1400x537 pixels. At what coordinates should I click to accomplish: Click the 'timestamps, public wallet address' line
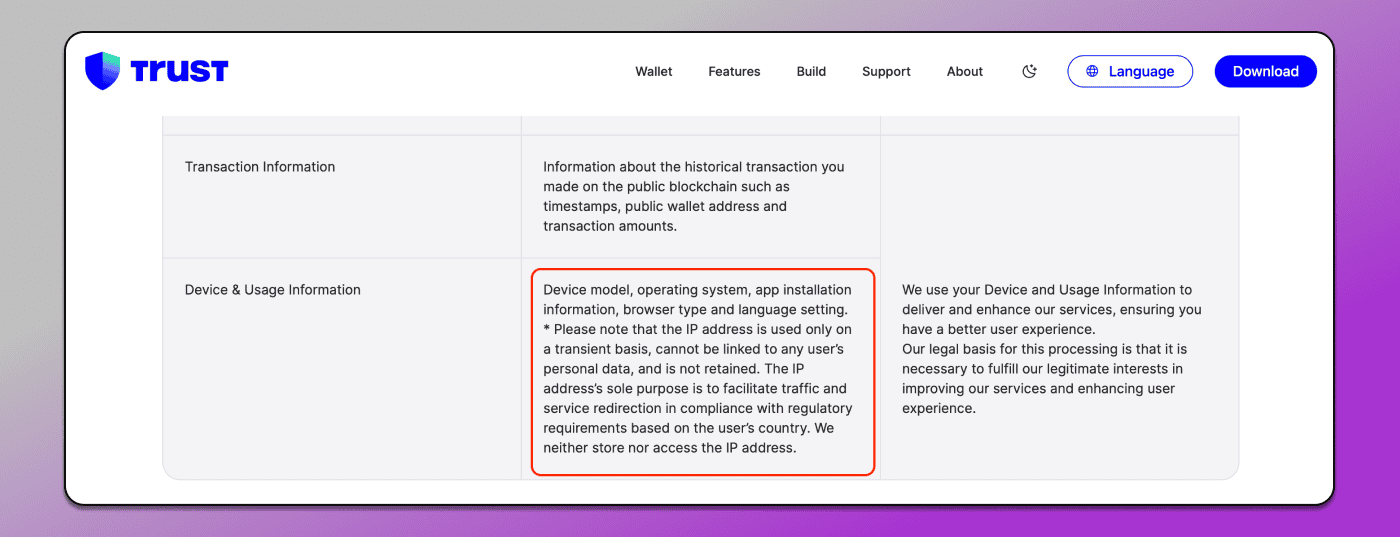tap(665, 206)
